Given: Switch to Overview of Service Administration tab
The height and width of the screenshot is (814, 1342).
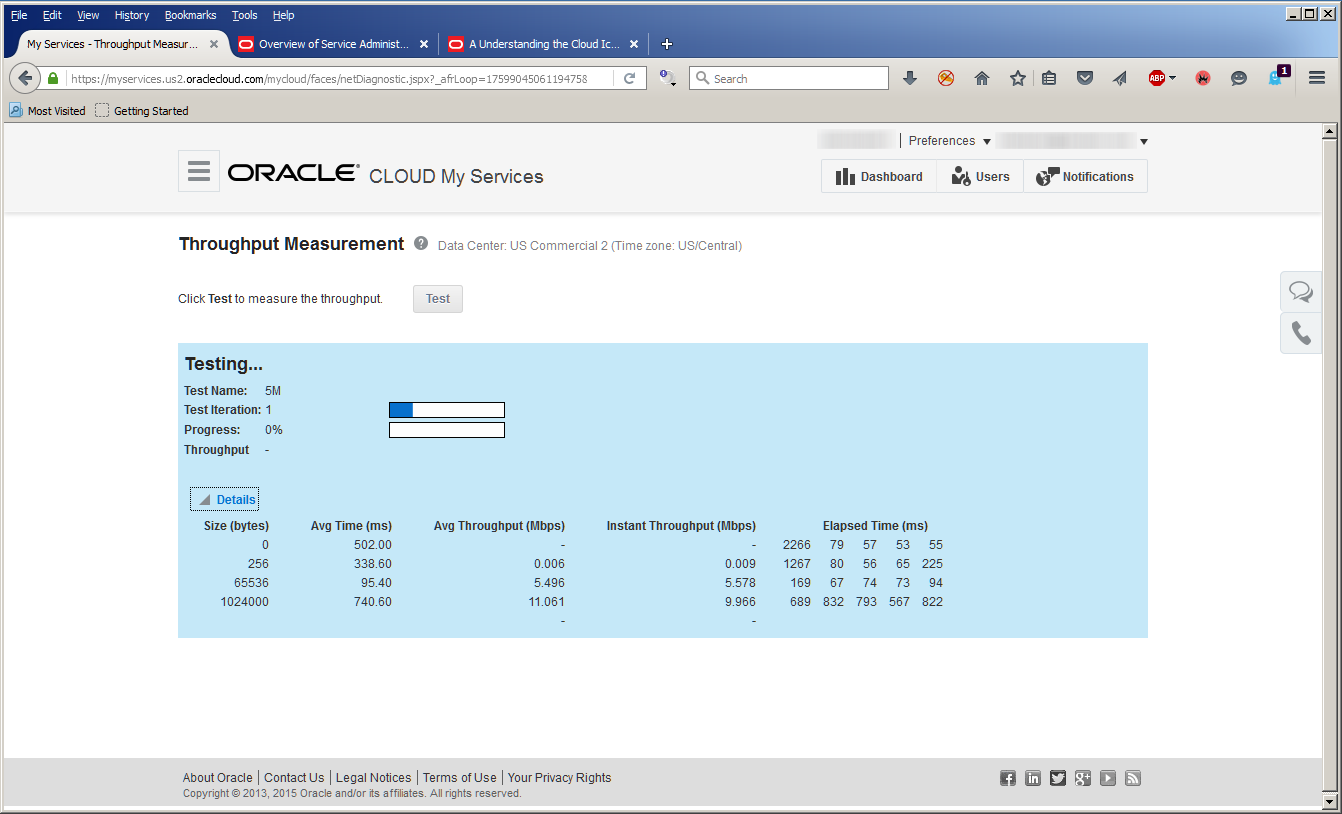Looking at the screenshot, I should [334, 44].
